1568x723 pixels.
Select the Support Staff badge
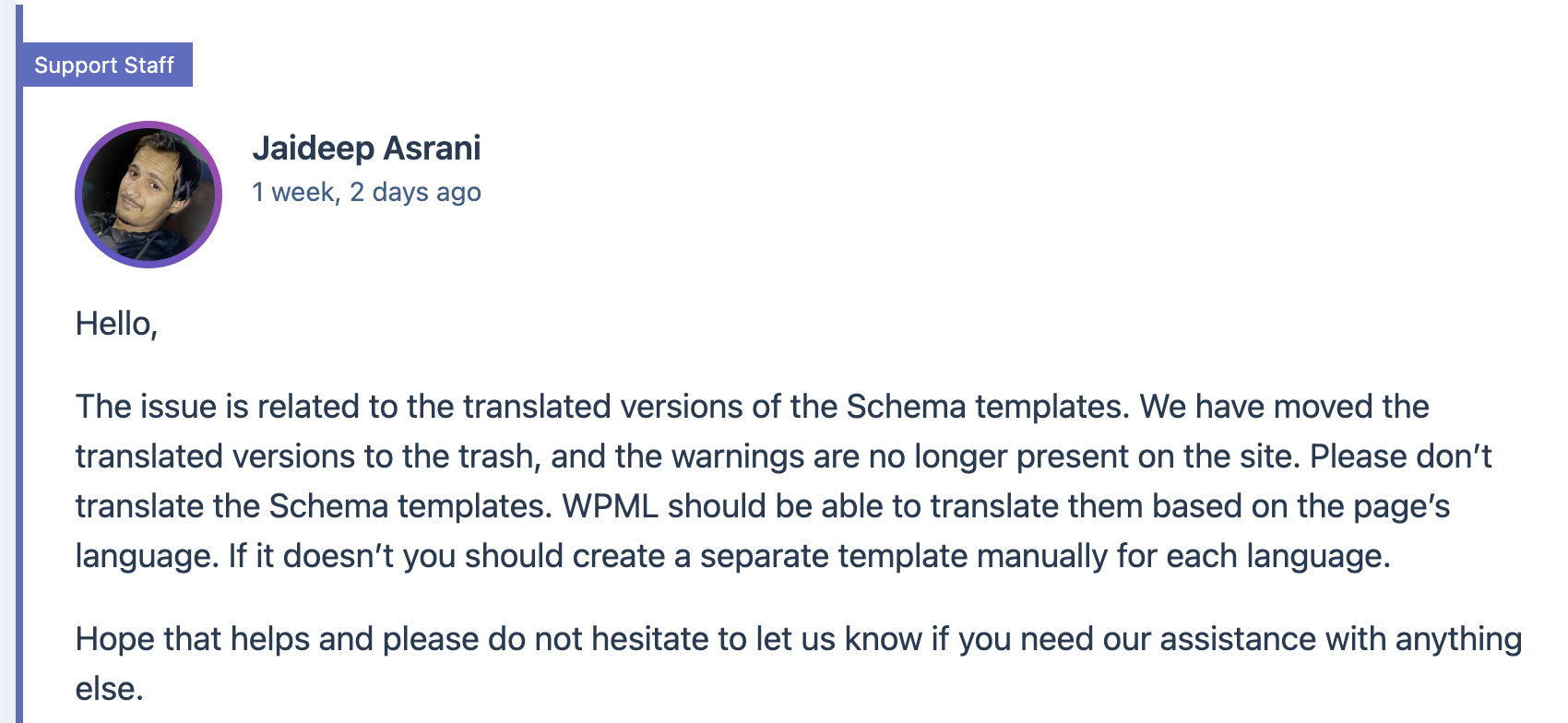pyautogui.click(x=104, y=65)
